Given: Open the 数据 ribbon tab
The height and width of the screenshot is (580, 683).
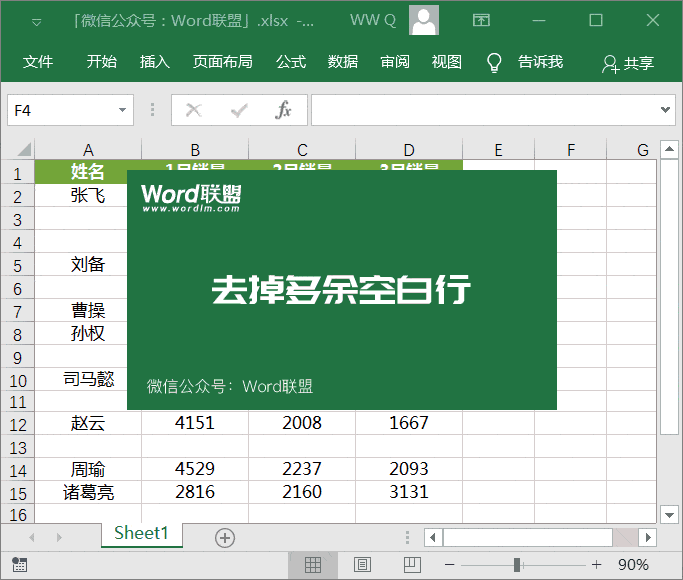Looking at the screenshot, I should tap(343, 62).
